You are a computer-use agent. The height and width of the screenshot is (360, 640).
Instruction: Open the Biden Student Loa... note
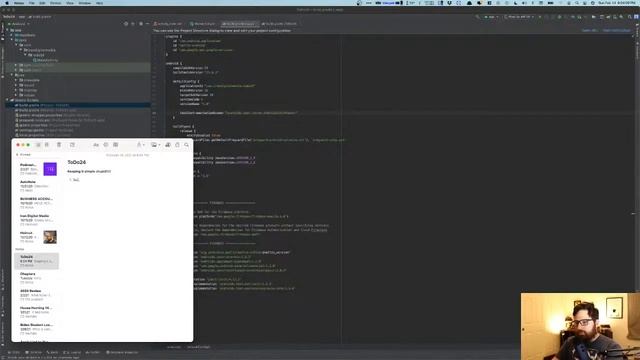(37, 329)
